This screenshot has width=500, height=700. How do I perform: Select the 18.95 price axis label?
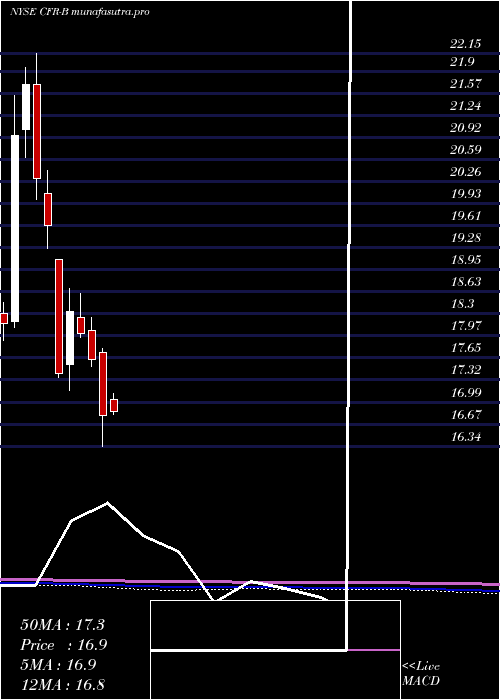pyautogui.click(x=466, y=260)
